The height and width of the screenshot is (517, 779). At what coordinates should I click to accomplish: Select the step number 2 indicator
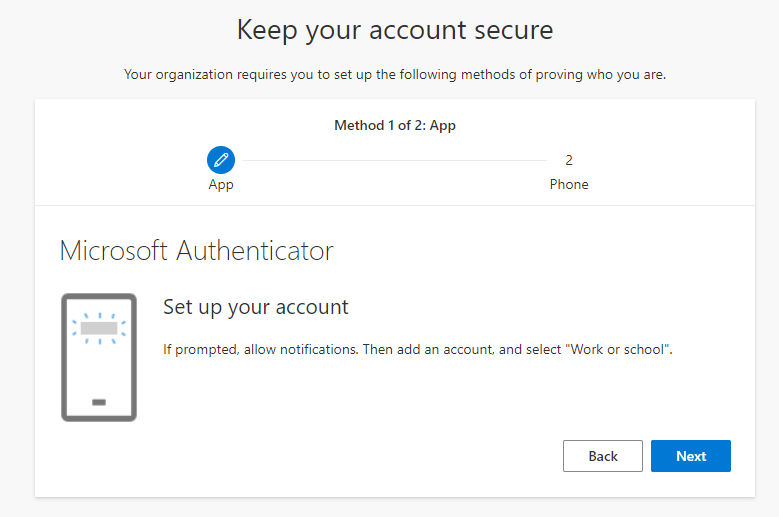click(569, 160)
